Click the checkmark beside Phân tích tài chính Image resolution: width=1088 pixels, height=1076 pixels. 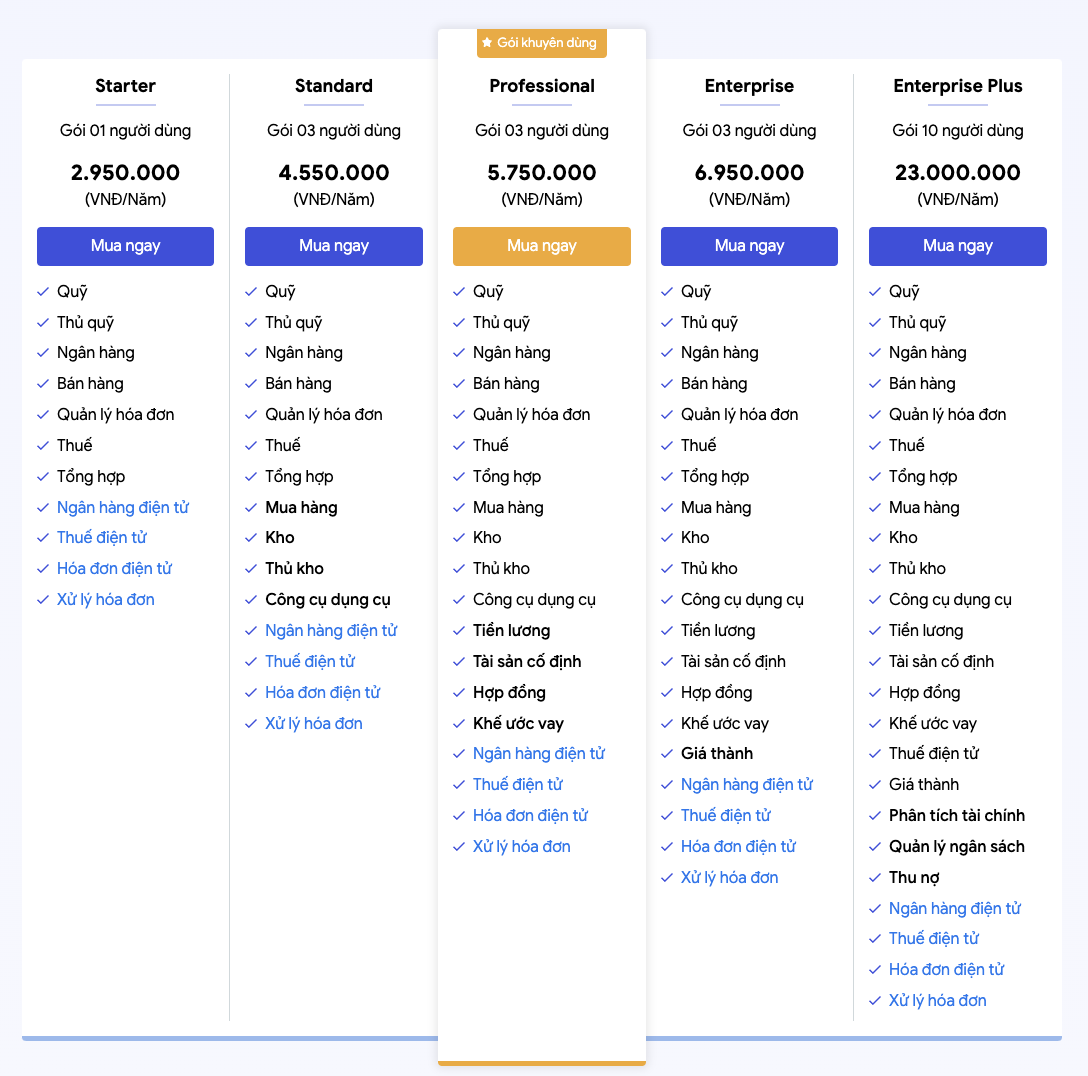[x=875, y=816]
